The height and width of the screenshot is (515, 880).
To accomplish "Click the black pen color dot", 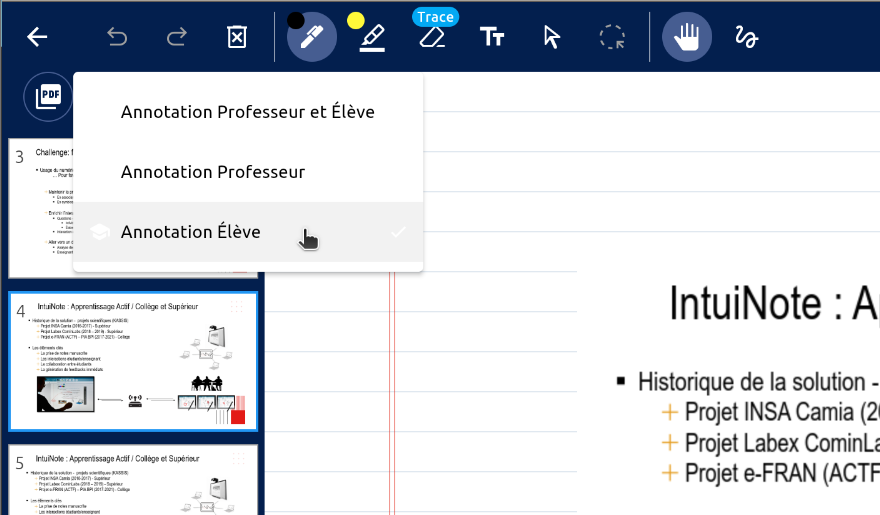I will point(295,20).
